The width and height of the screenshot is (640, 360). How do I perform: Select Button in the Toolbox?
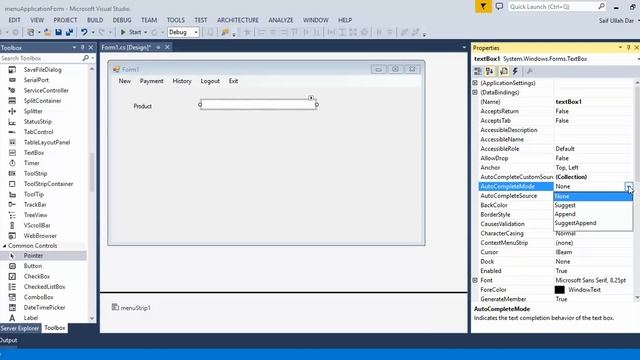click(33, 266)
